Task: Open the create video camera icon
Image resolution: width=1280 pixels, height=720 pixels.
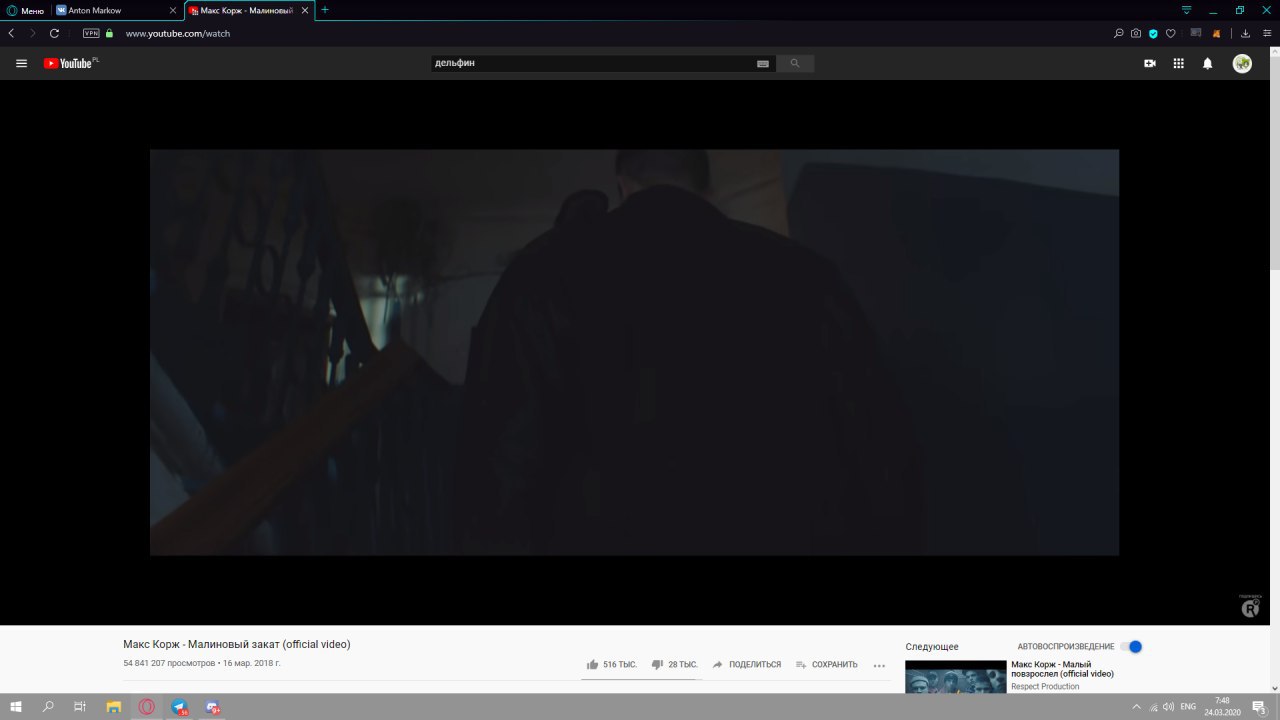Action: click(x=1150, y=63)
